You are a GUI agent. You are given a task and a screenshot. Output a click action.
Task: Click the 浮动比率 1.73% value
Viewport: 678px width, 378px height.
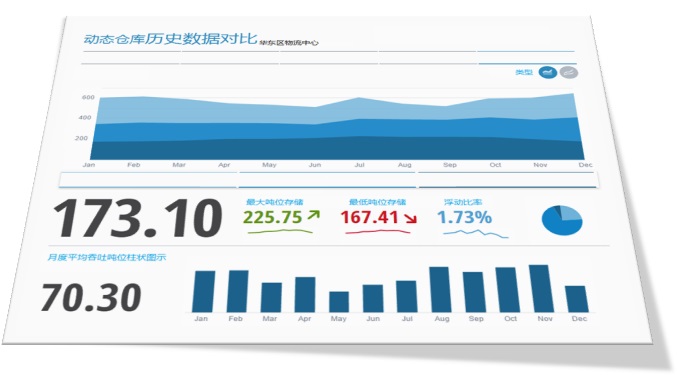[x=464, y=217]
